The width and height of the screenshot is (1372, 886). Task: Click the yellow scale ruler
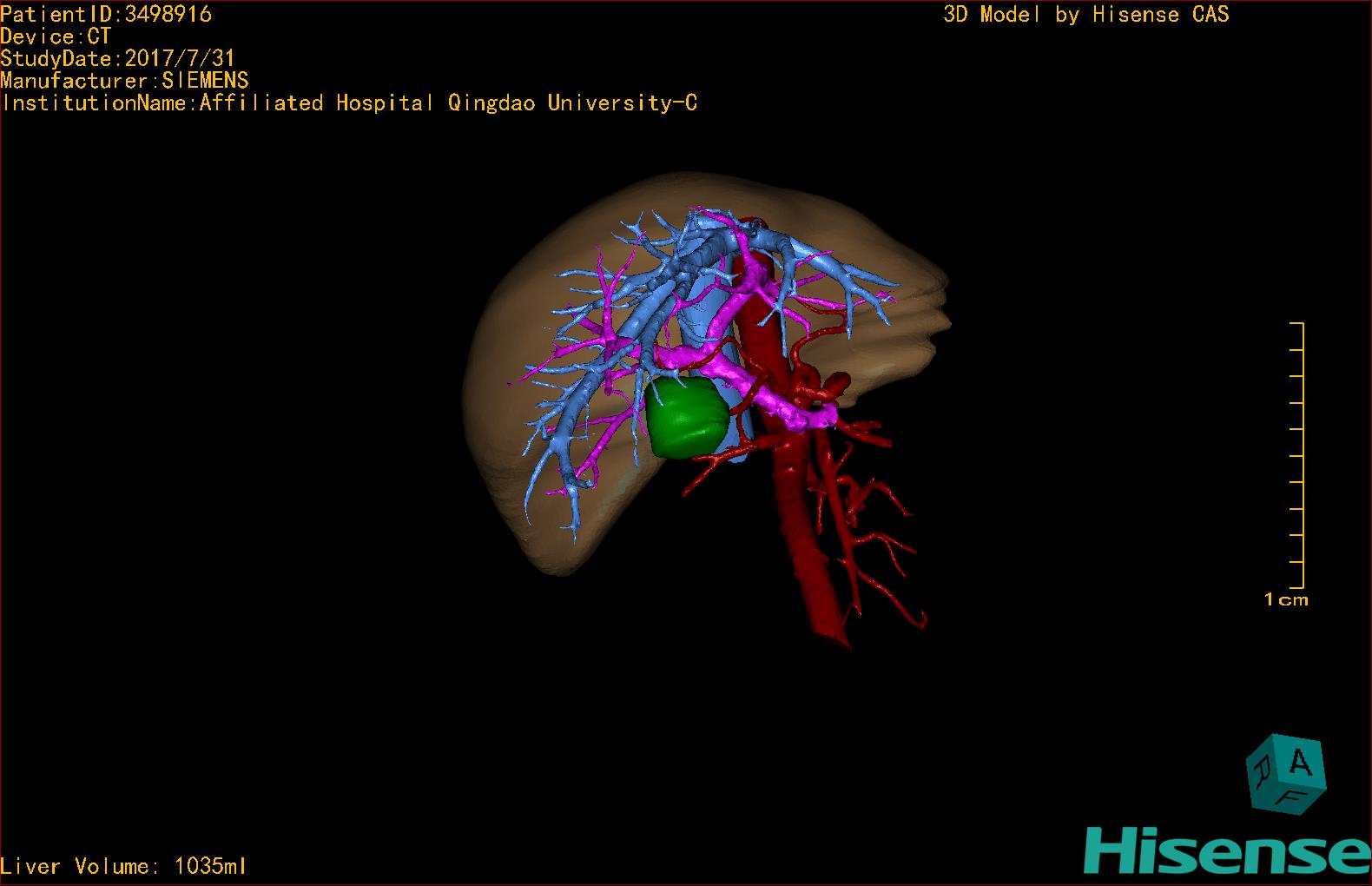[x=1297, y=455]
